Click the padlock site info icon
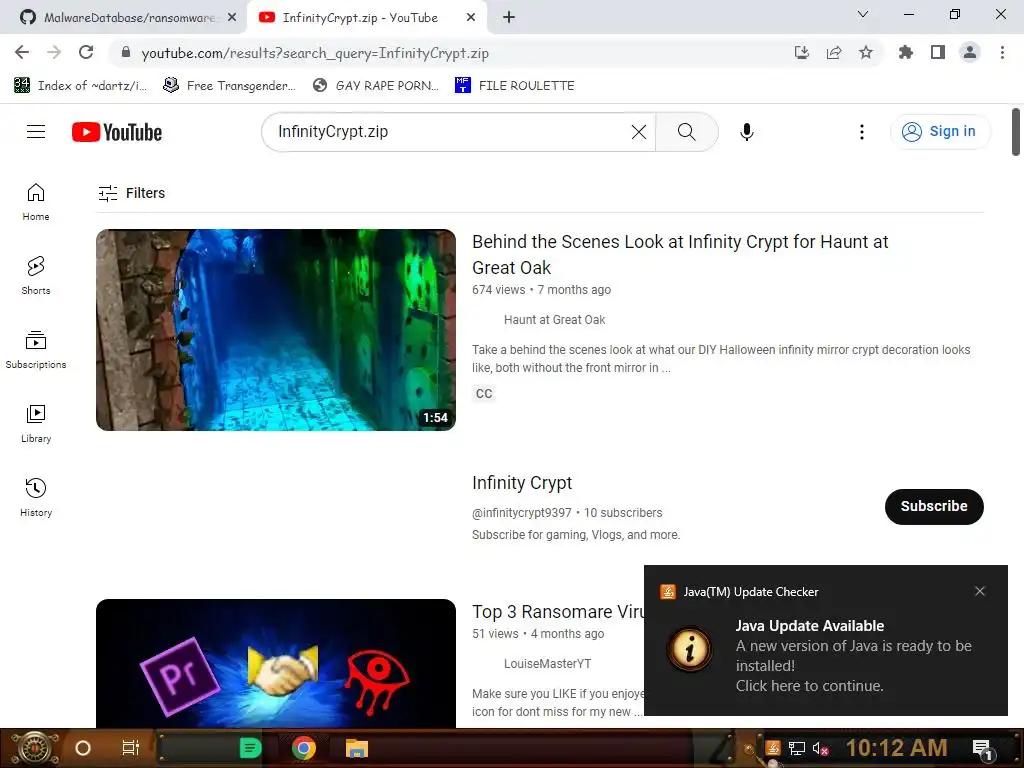The height and width of the screenshot is (768, 1024). pyautogui.click(x=126, y=53)
